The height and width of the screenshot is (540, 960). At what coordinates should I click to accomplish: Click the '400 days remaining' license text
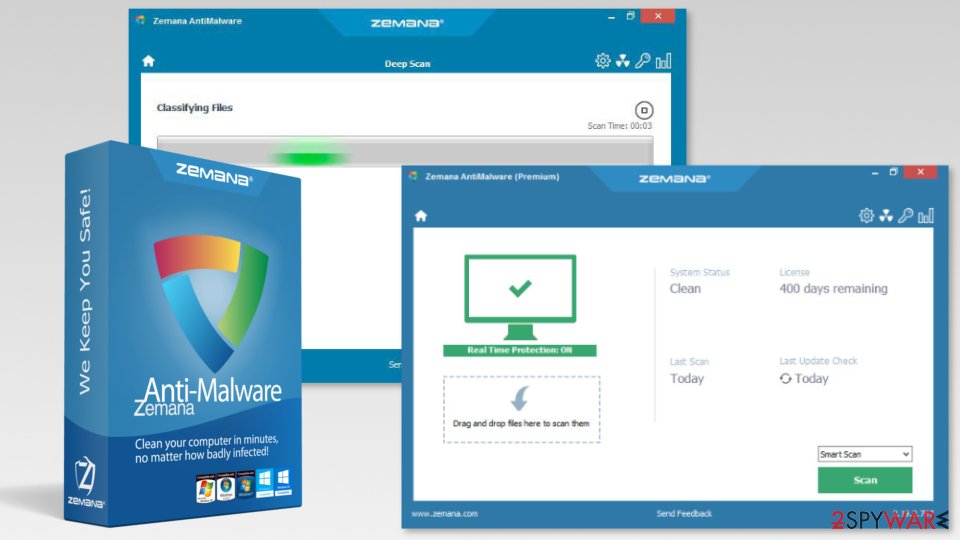(833, 288)
